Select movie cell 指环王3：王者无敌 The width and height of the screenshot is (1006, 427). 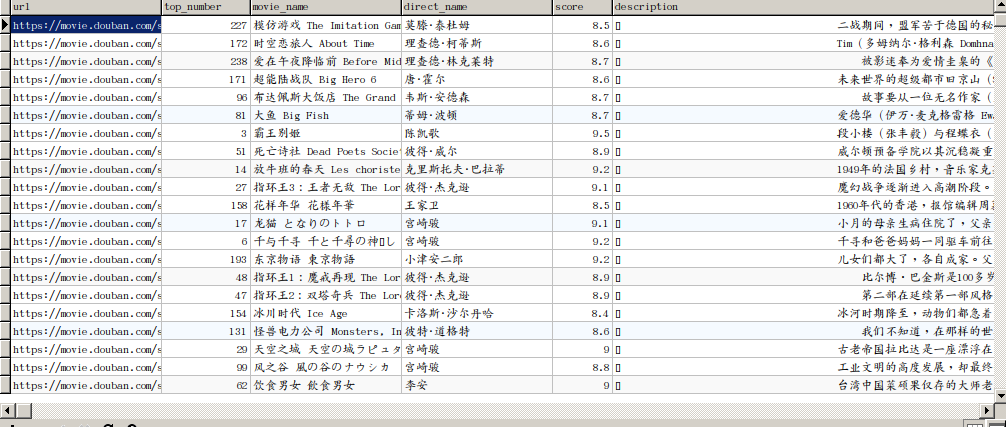(326, 187)
